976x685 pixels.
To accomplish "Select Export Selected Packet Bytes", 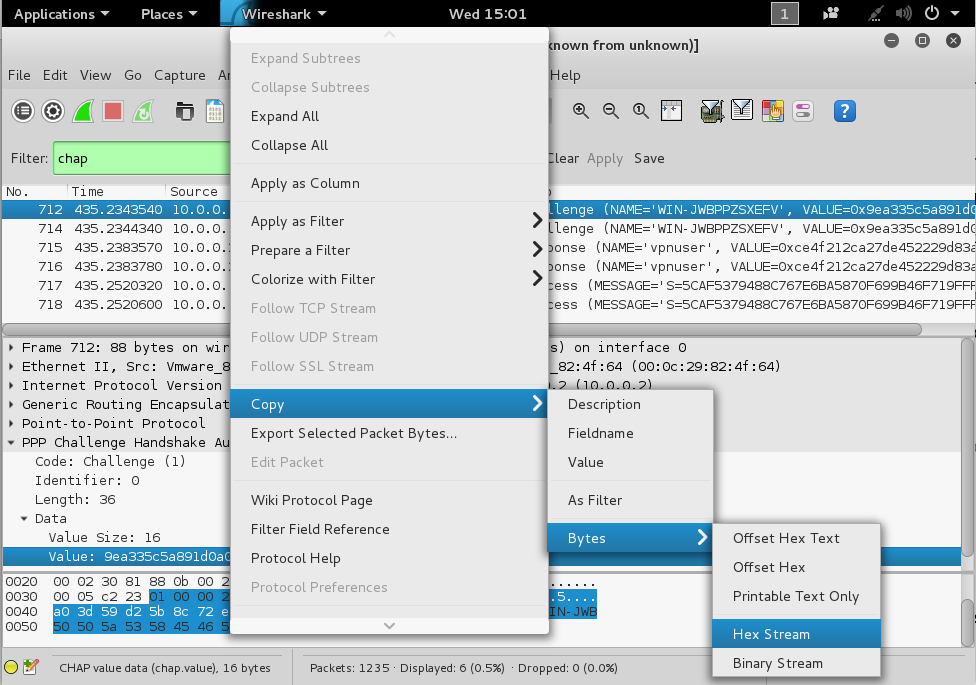I will tap(389, 433).
